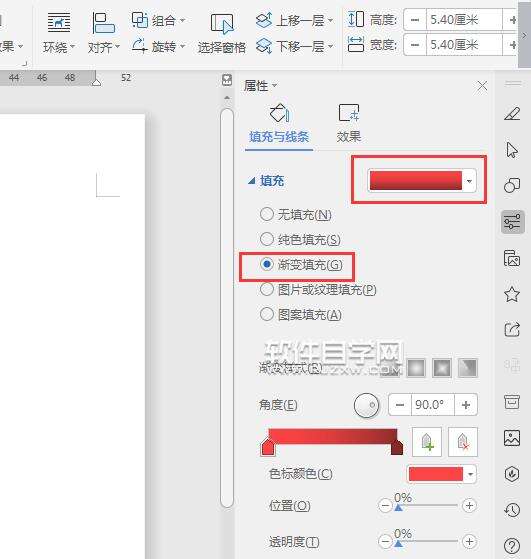The width and height of the screenshot is (531, 559).
Task: Click the sidebar hexagon icon
Action: pos(512,474)
